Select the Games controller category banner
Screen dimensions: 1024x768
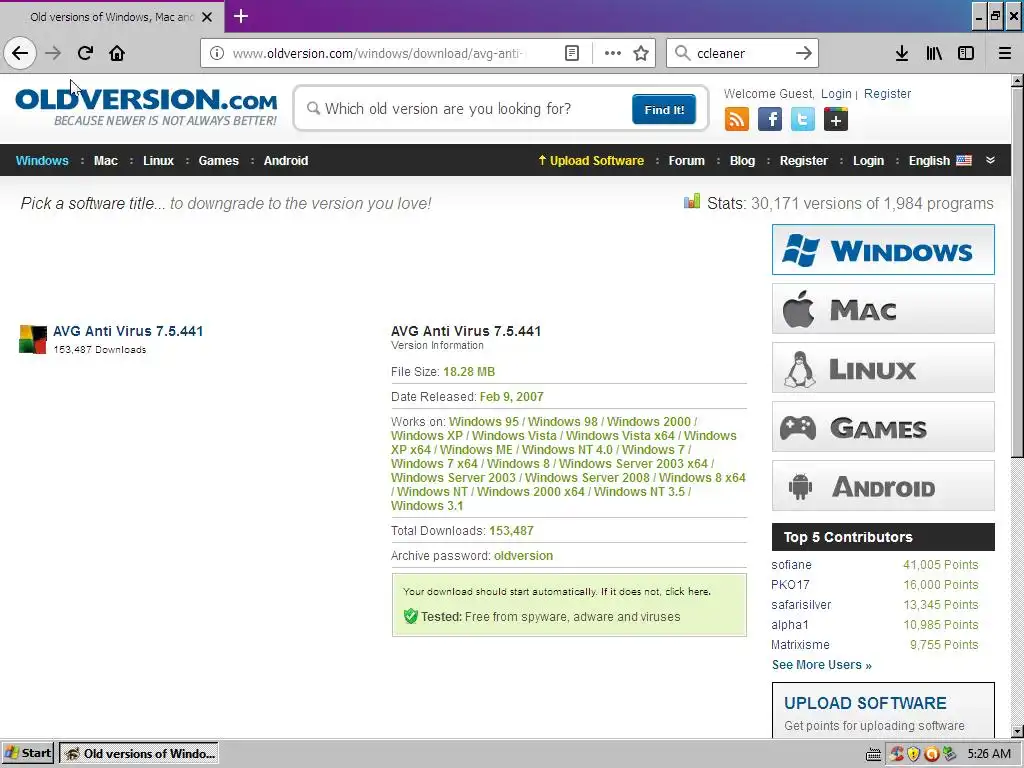pos(883,427)
